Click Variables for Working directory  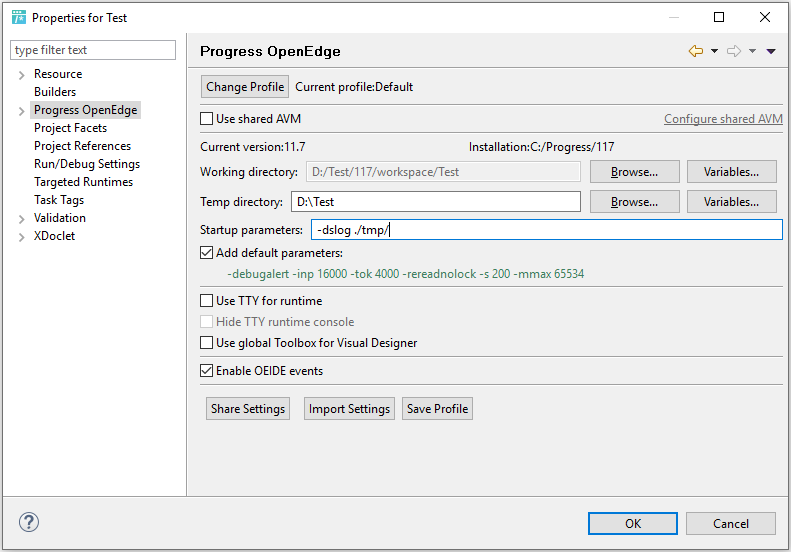click(x=731, y=172)
